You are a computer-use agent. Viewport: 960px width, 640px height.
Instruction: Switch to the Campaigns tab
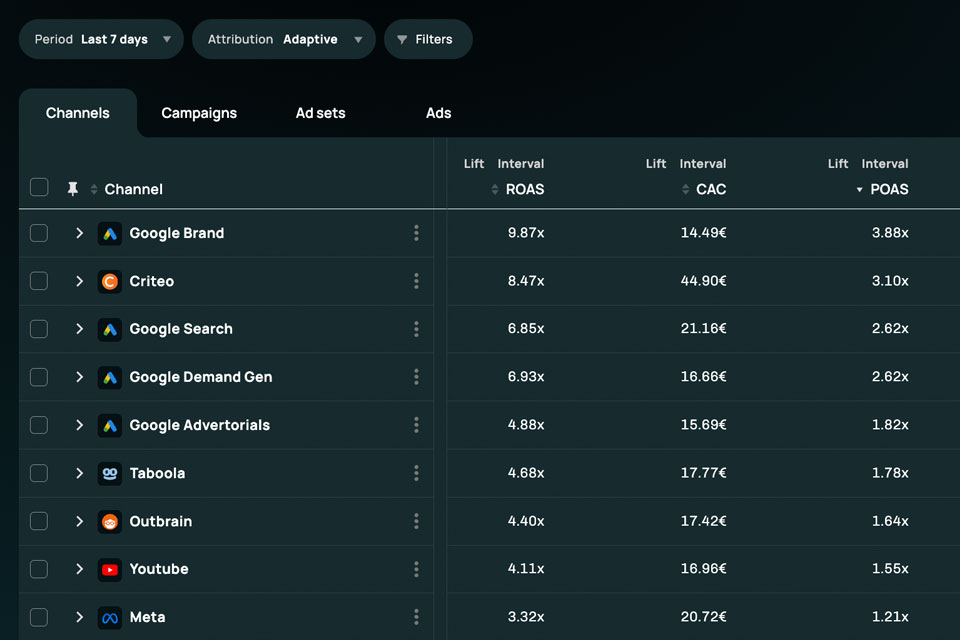point(199,113)
